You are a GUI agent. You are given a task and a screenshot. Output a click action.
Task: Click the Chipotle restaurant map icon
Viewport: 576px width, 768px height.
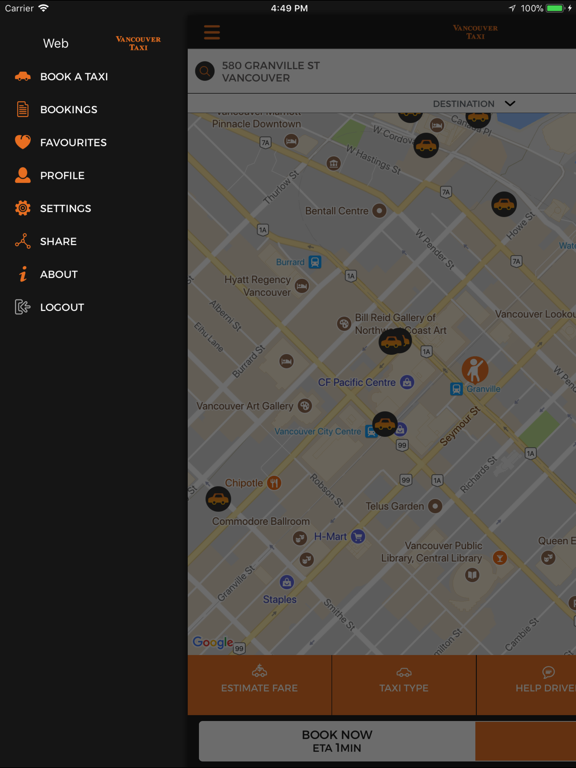(274, 483)
